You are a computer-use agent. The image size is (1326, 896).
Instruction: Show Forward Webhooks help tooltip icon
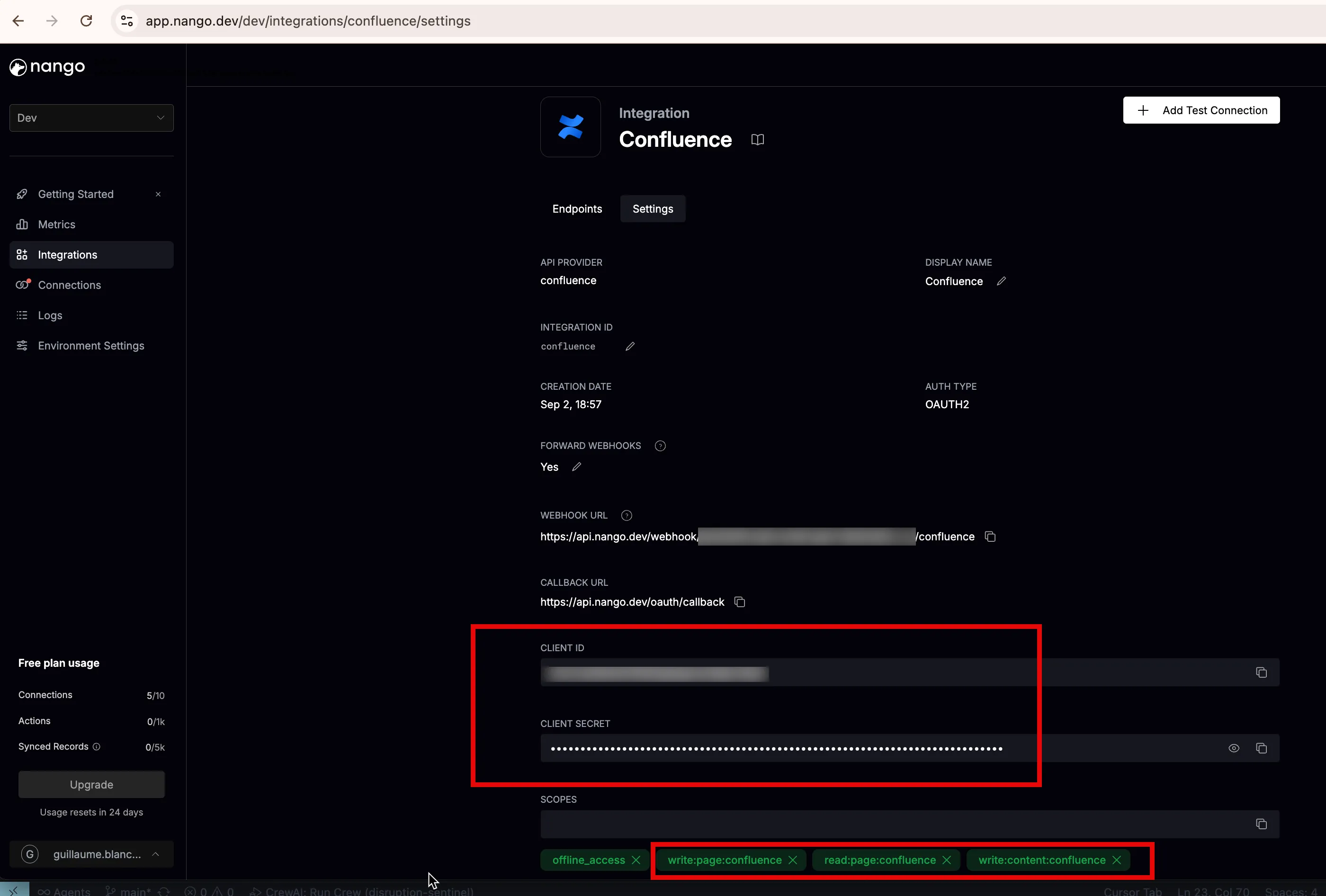pyautogui.click(x=660, y=446)
